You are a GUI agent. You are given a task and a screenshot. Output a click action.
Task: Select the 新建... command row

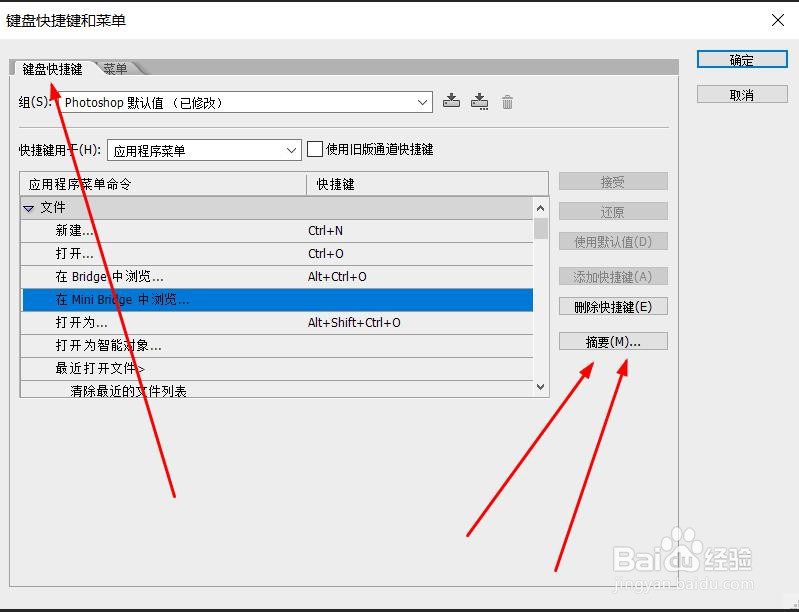coord(277,231)
